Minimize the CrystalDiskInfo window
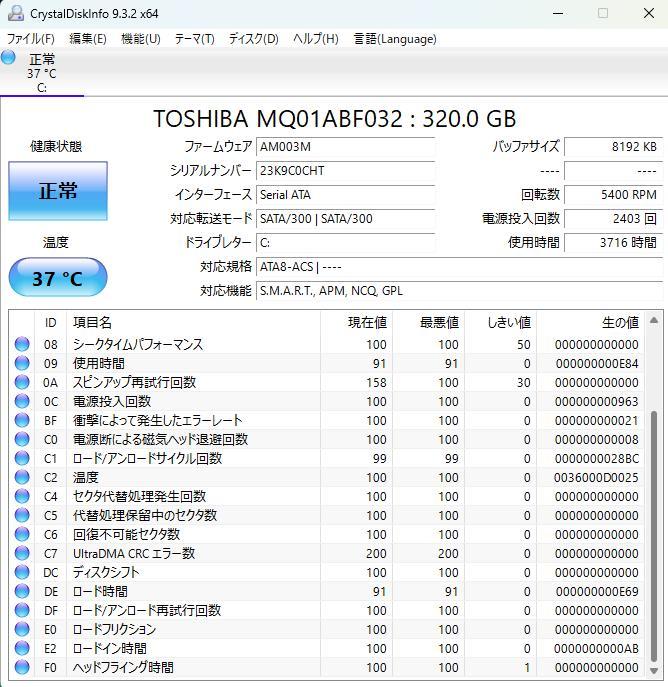 pos(558,13)
